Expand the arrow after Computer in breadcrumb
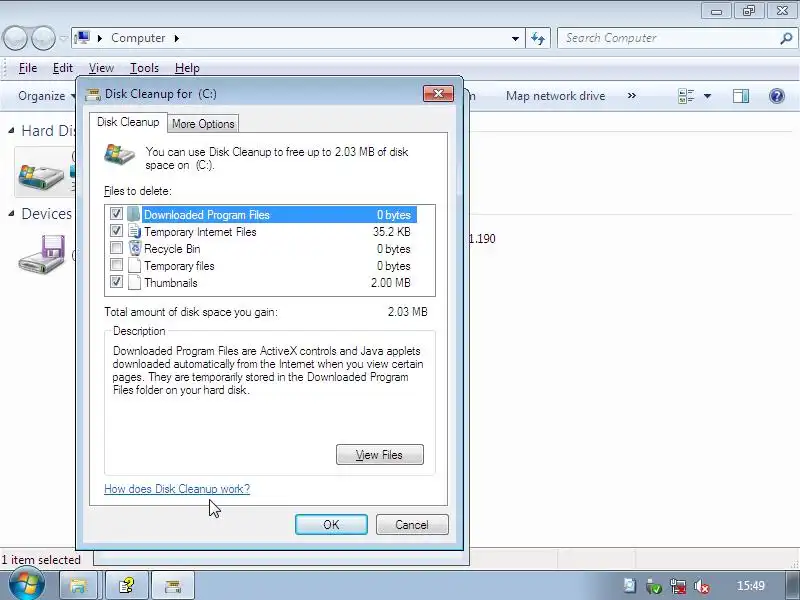 [x=177, y=38]
